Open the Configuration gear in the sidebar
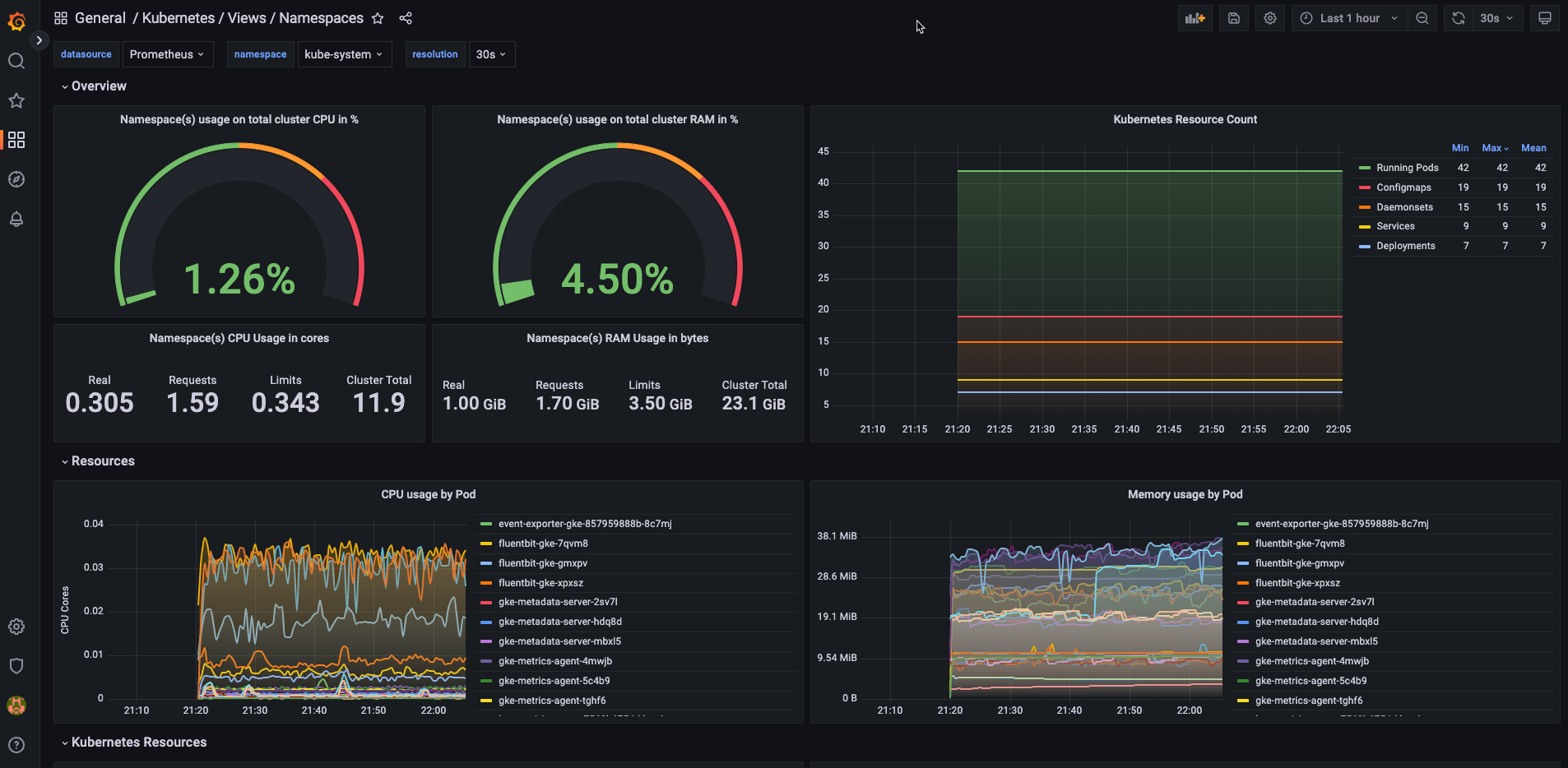The image size is (1568, 768). (16, 627)
